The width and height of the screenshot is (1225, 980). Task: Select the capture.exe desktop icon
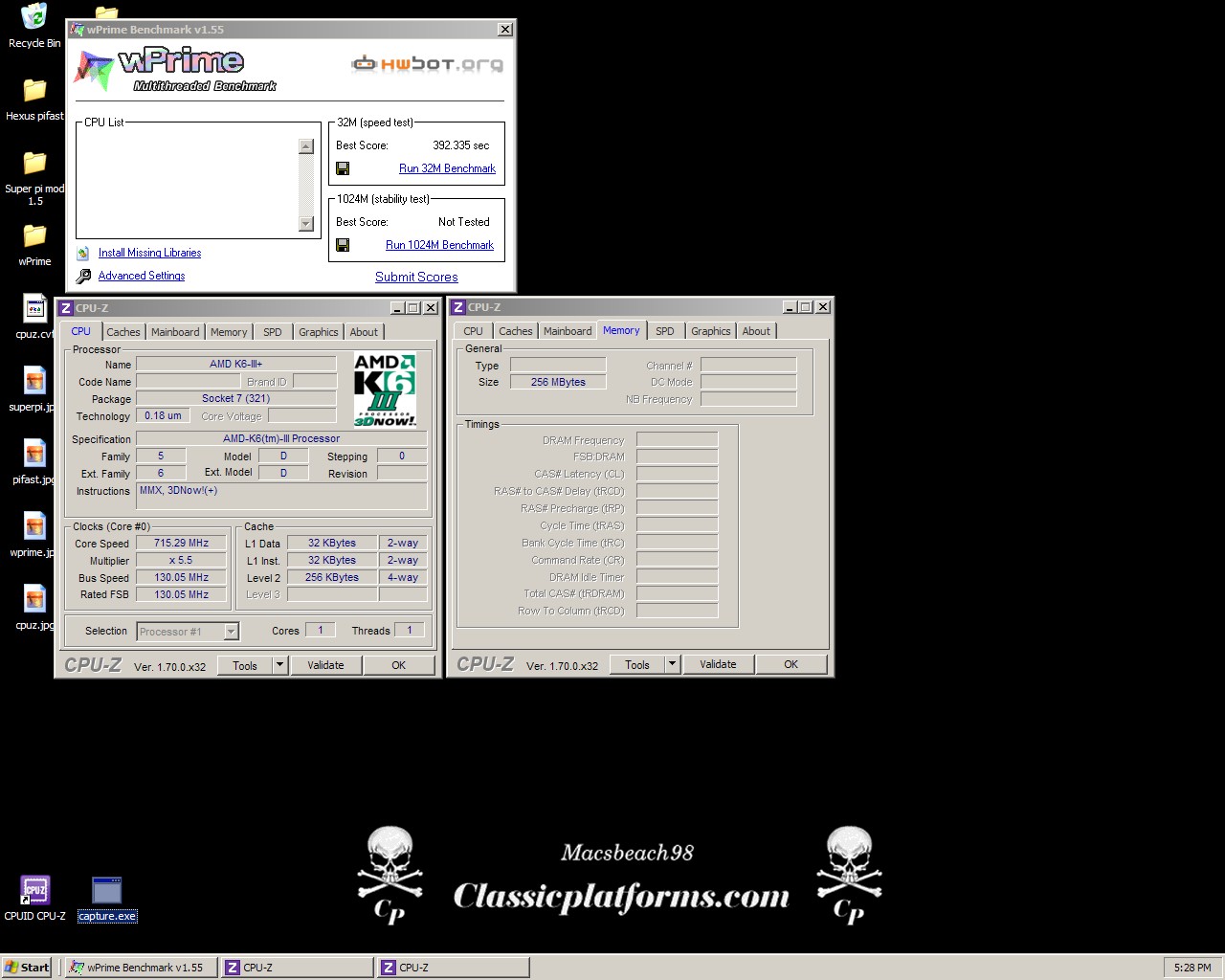tap(107, 890)
